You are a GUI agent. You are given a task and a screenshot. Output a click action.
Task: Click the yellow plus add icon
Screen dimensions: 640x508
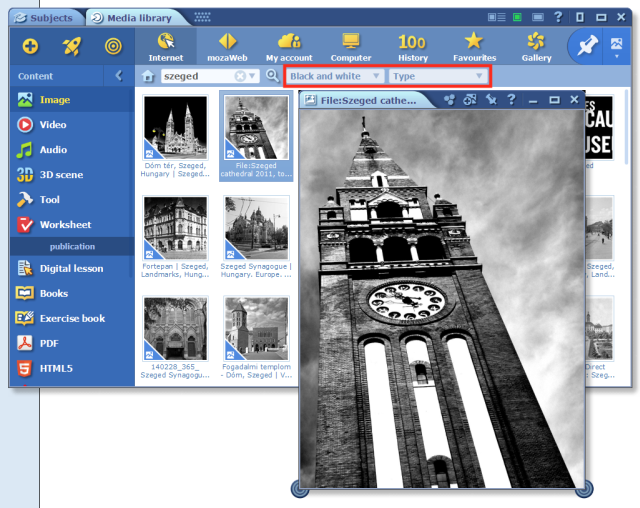[x=30, y=46]
